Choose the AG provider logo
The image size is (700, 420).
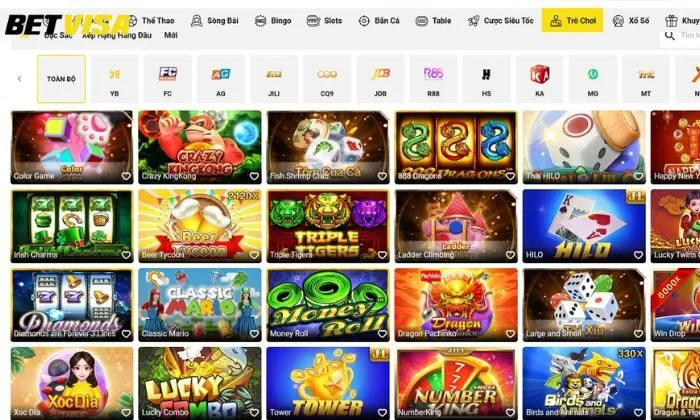click(221, 79)
